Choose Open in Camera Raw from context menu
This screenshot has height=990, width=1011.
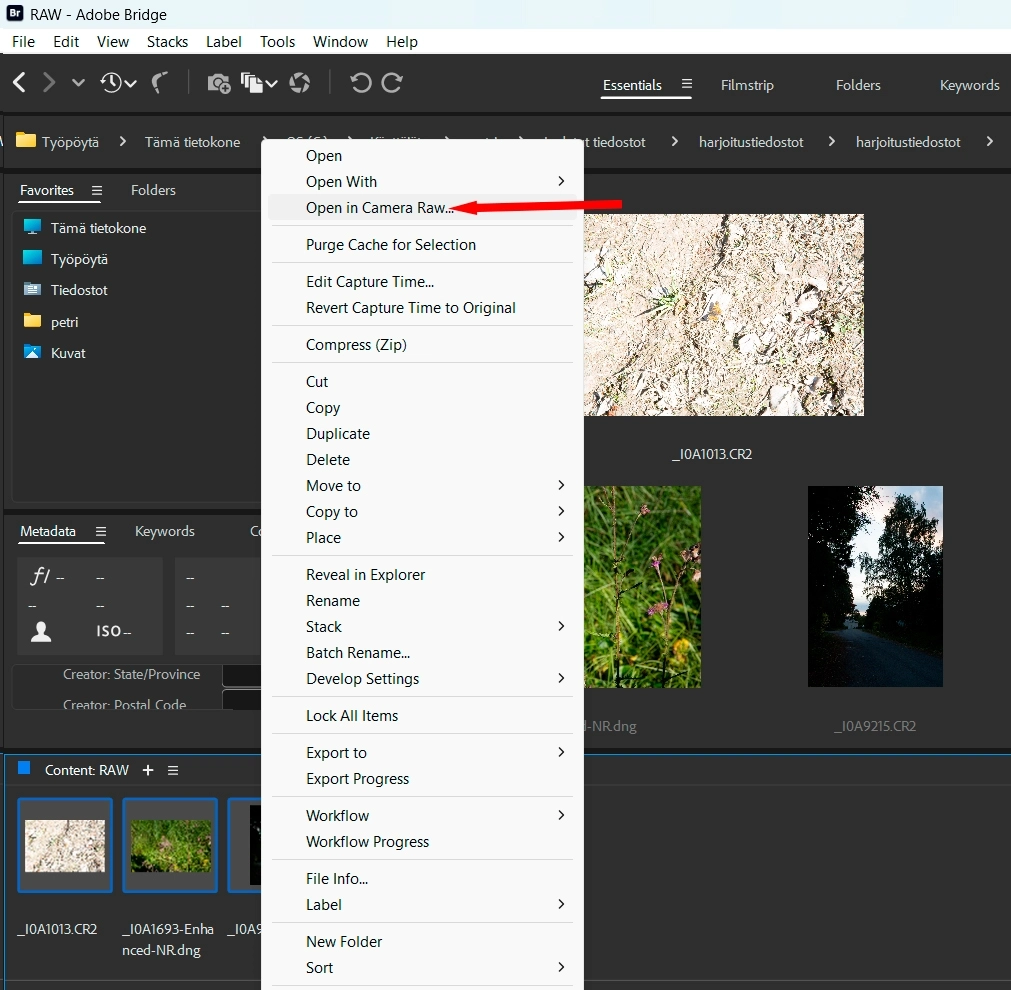380,208
